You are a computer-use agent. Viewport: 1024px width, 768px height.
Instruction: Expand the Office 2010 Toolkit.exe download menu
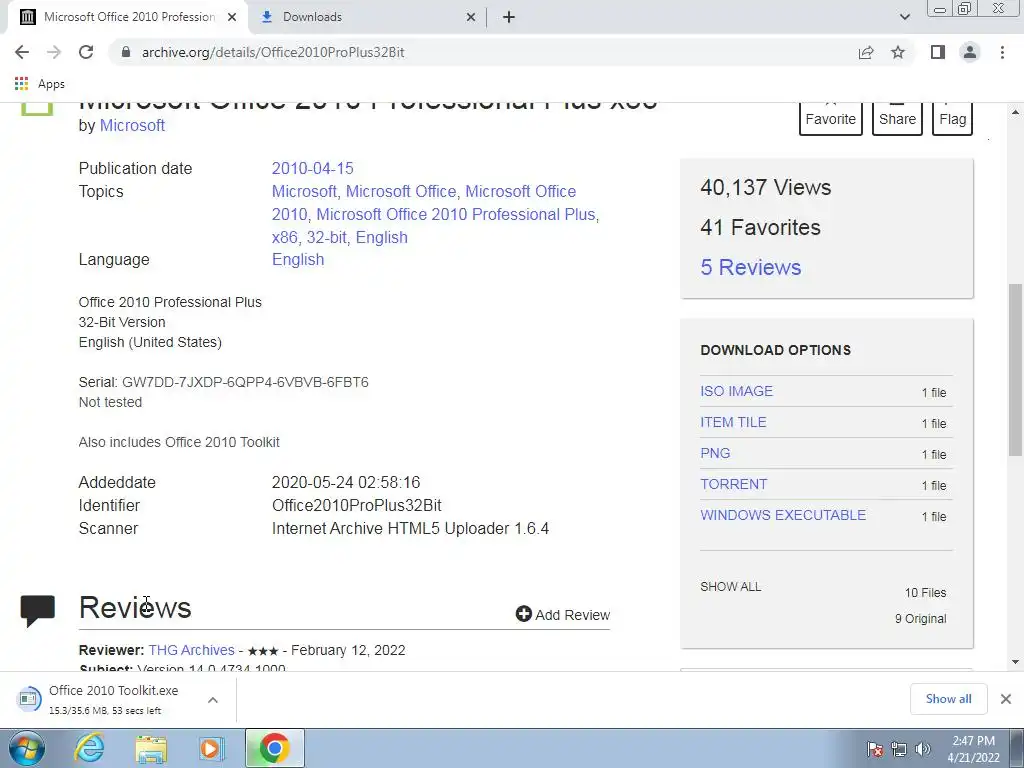click(x=212, y=700)
